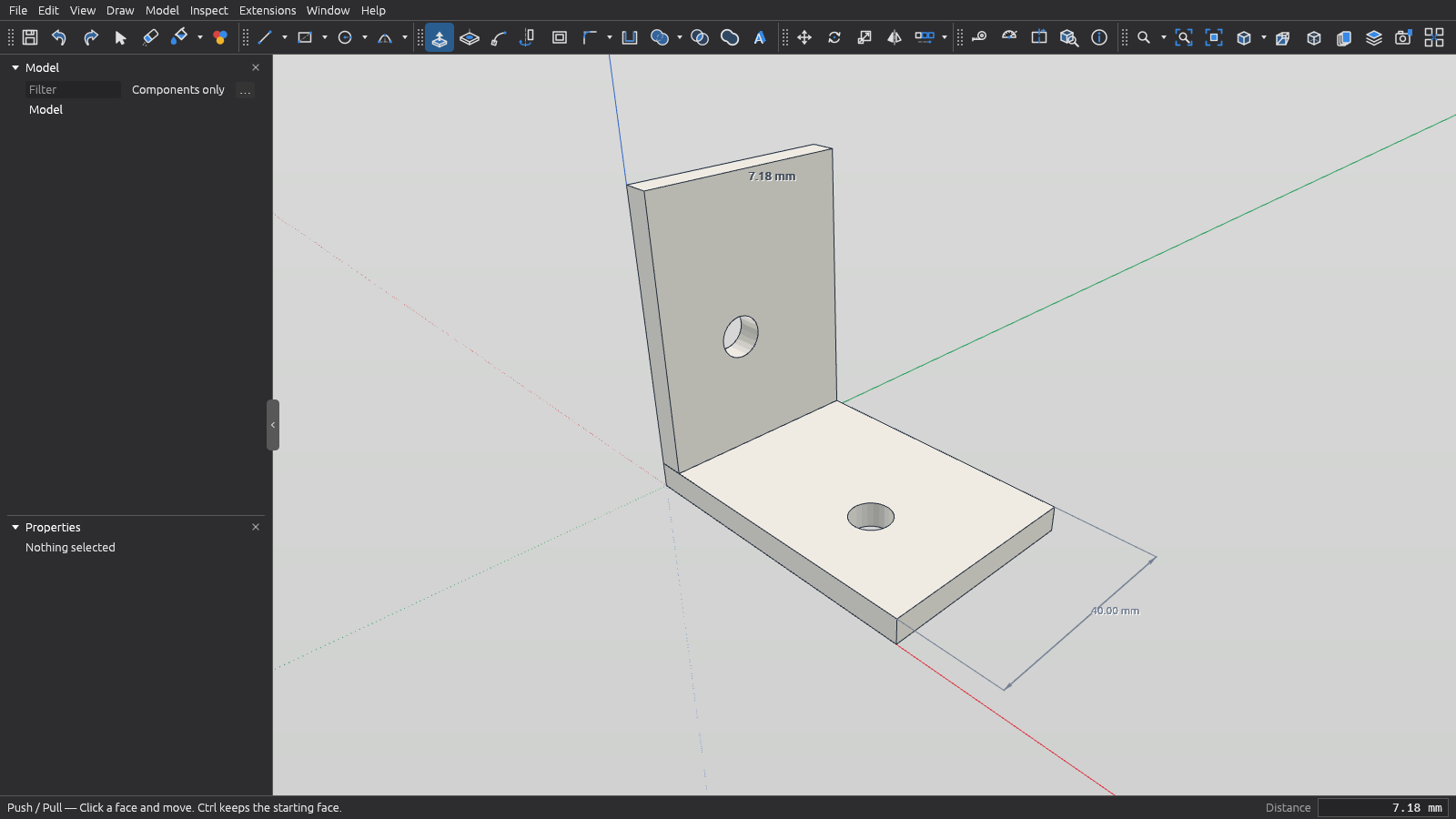Pick the Scale tool
Viewport: 1456px width, 819px height.
[864, 37]
